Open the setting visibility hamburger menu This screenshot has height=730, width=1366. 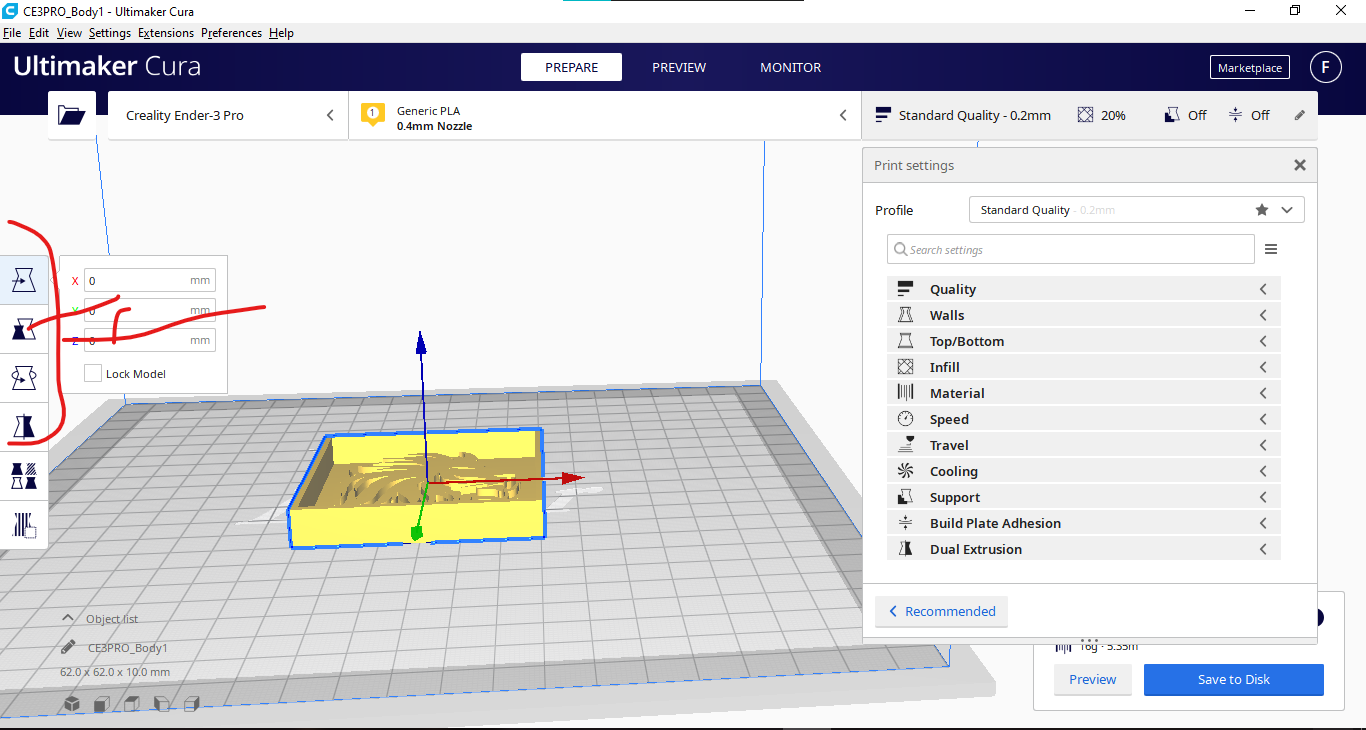pos(1271,249)
